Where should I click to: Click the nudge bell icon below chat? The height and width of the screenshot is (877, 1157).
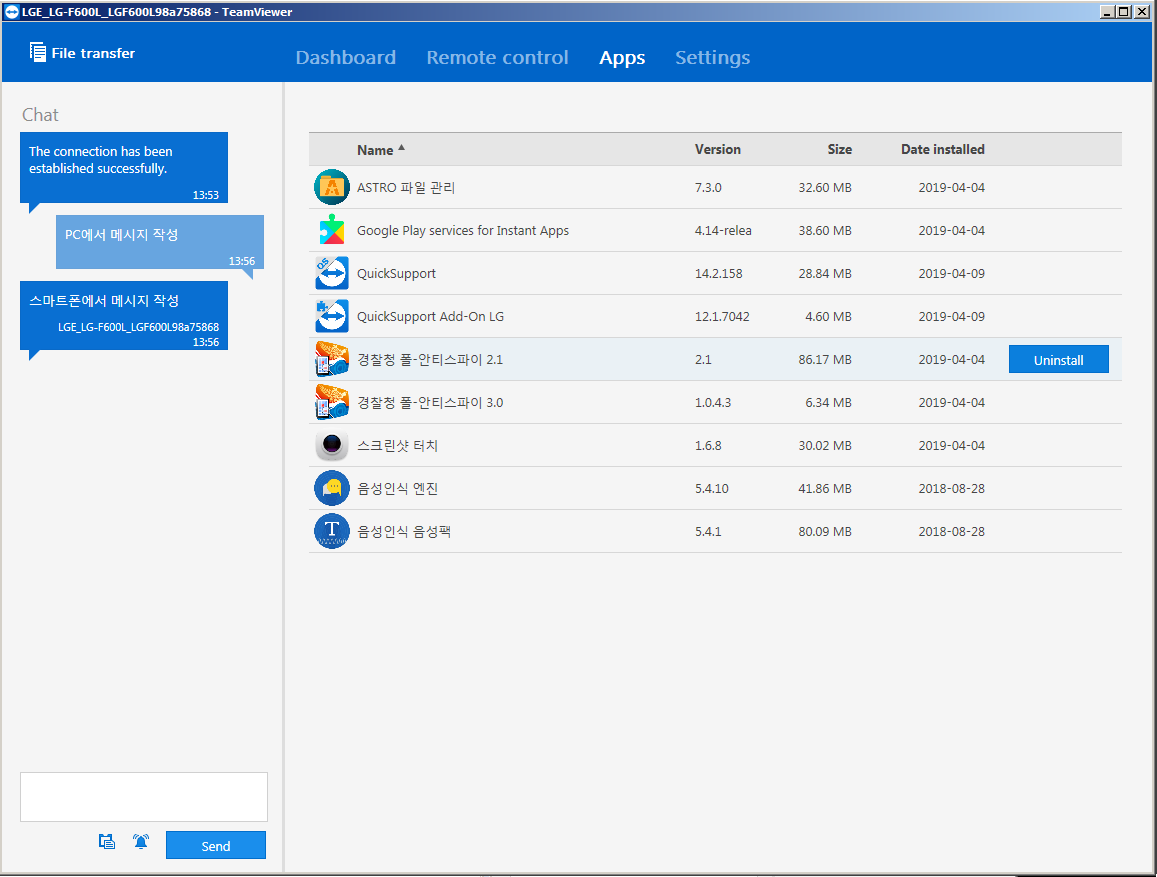coord(141,841)
